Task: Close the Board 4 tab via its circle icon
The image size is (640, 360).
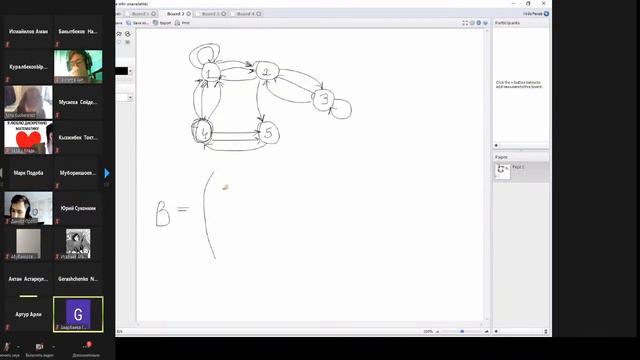Action: 259,14
